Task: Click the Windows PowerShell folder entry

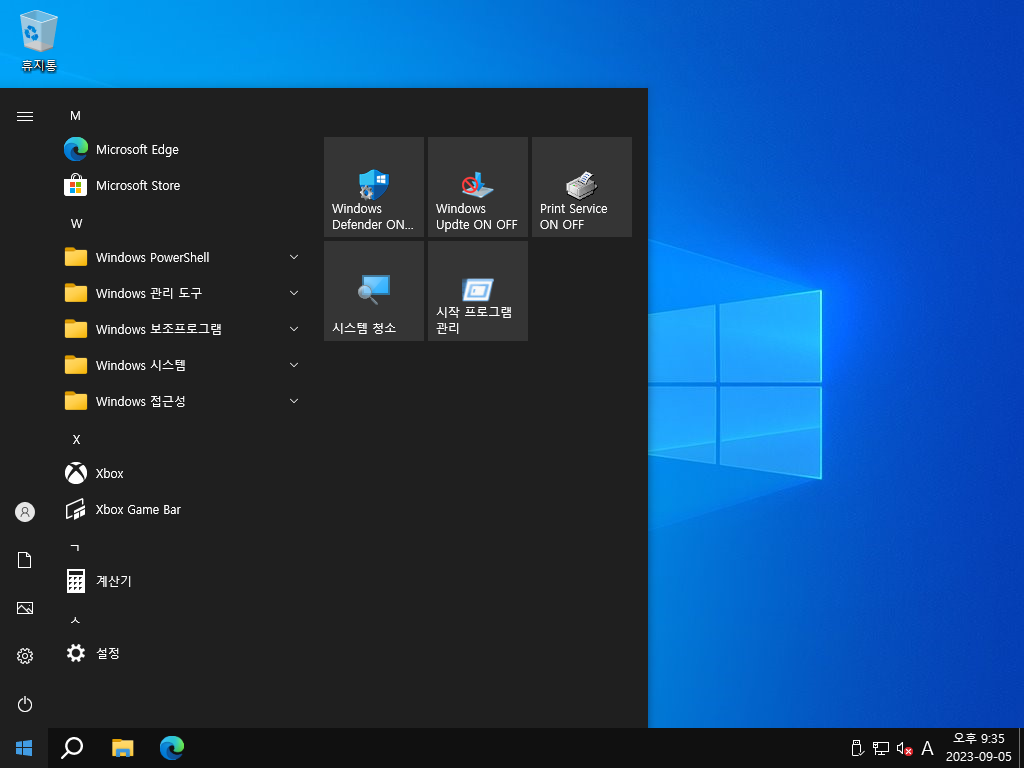Action: point(185,257)
